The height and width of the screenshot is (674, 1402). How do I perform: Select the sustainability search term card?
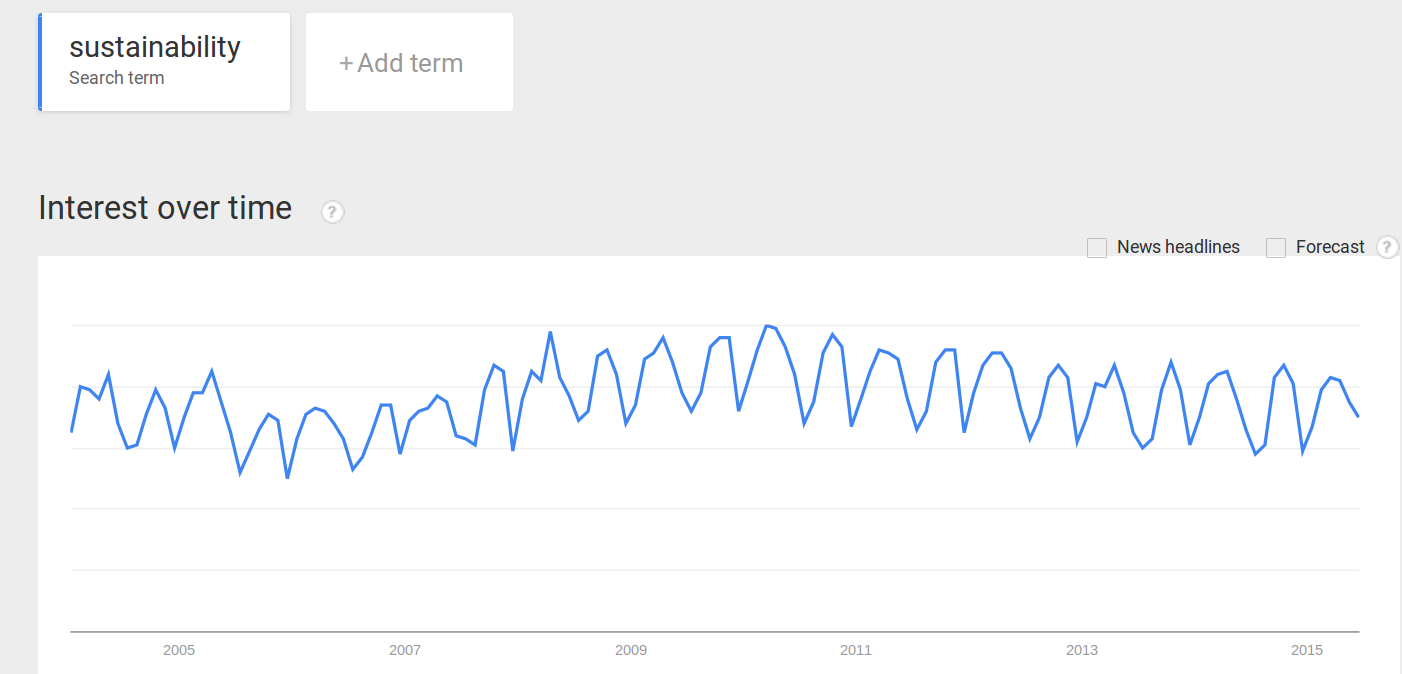click(164, 62)
